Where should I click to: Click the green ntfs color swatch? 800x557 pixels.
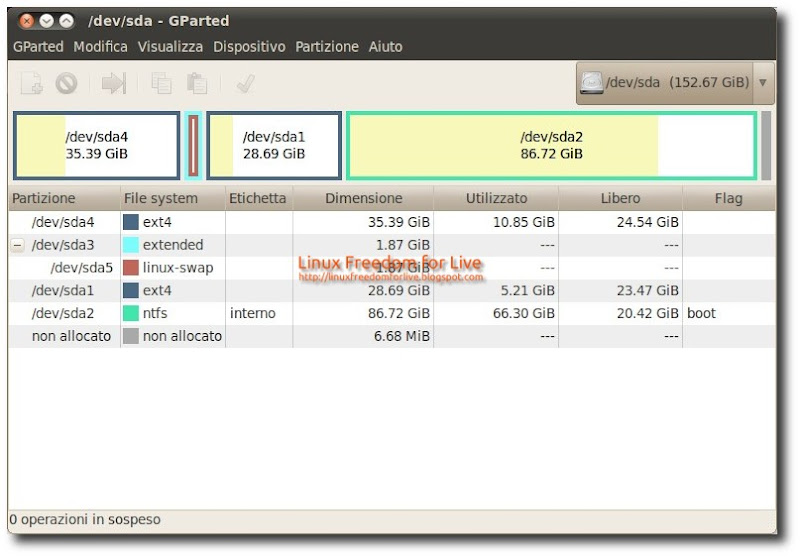tap(131, 313)
